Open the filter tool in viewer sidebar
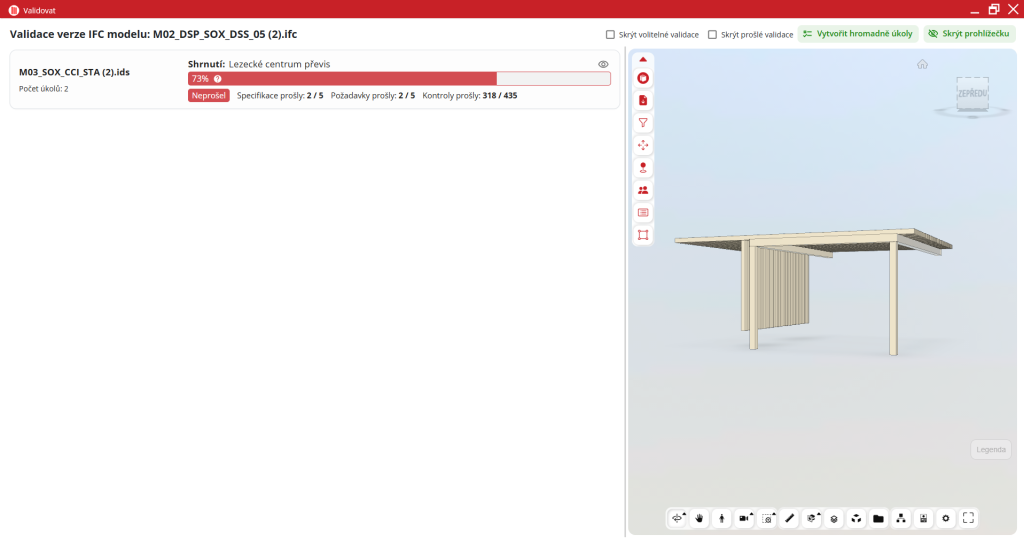 point(643,123)
